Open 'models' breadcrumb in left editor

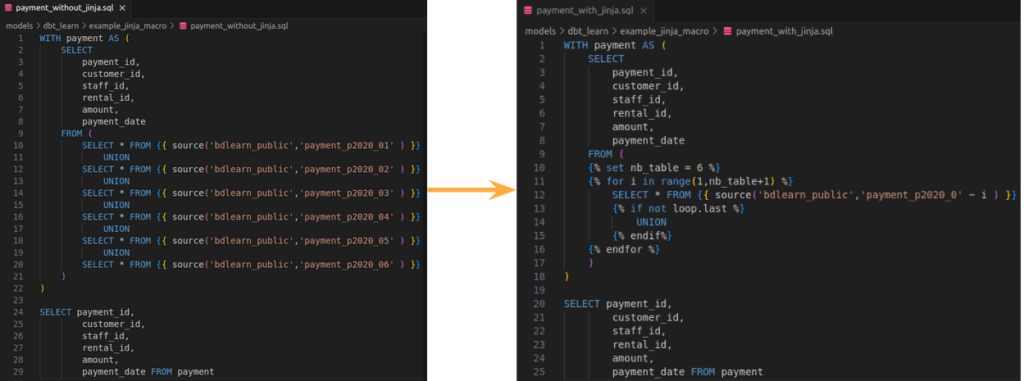(20, 26)
